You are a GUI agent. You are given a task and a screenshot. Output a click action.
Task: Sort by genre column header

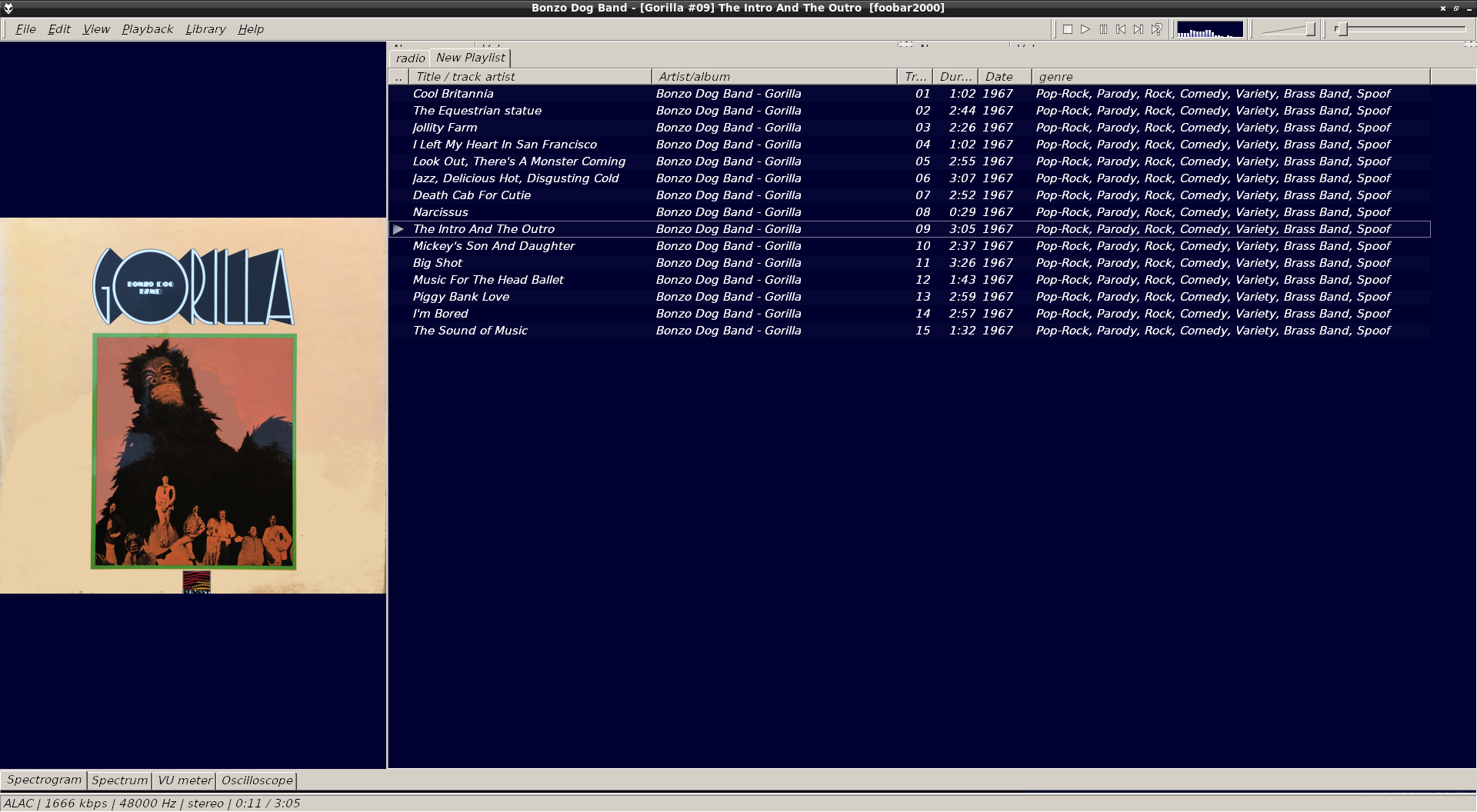coord(1231,77)
